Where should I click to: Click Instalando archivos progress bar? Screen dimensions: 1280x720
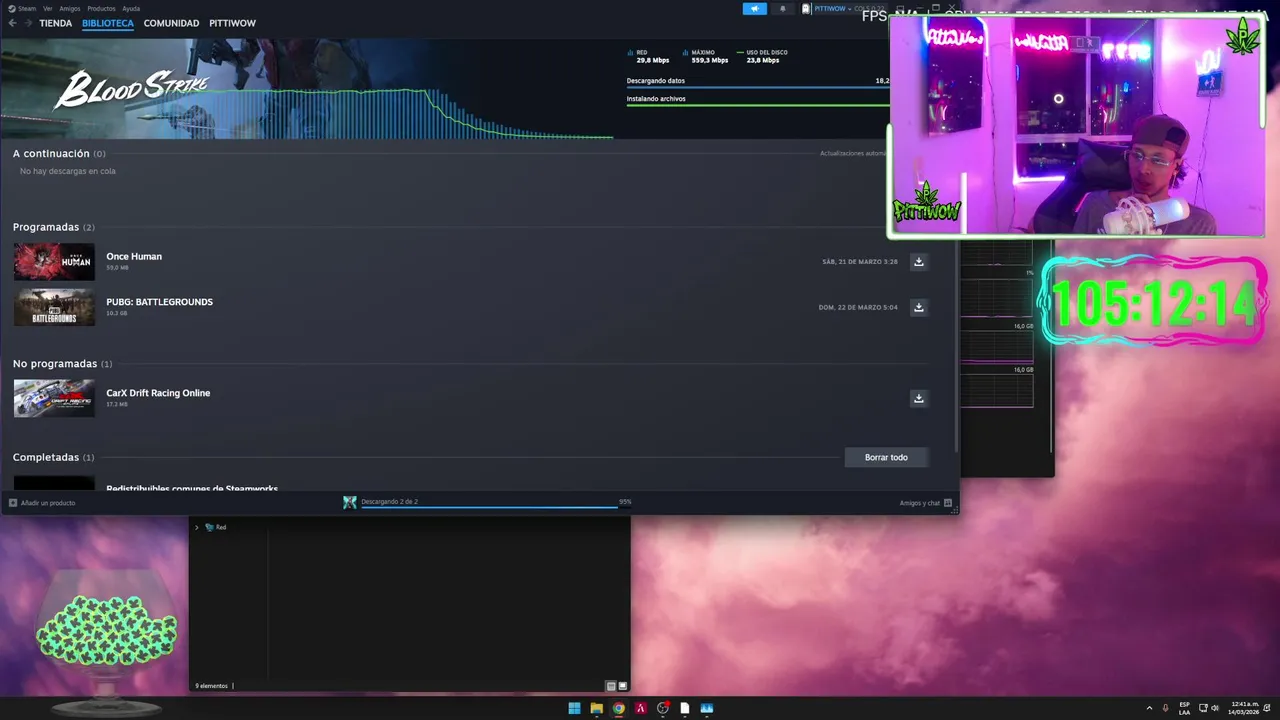point(757,106)
